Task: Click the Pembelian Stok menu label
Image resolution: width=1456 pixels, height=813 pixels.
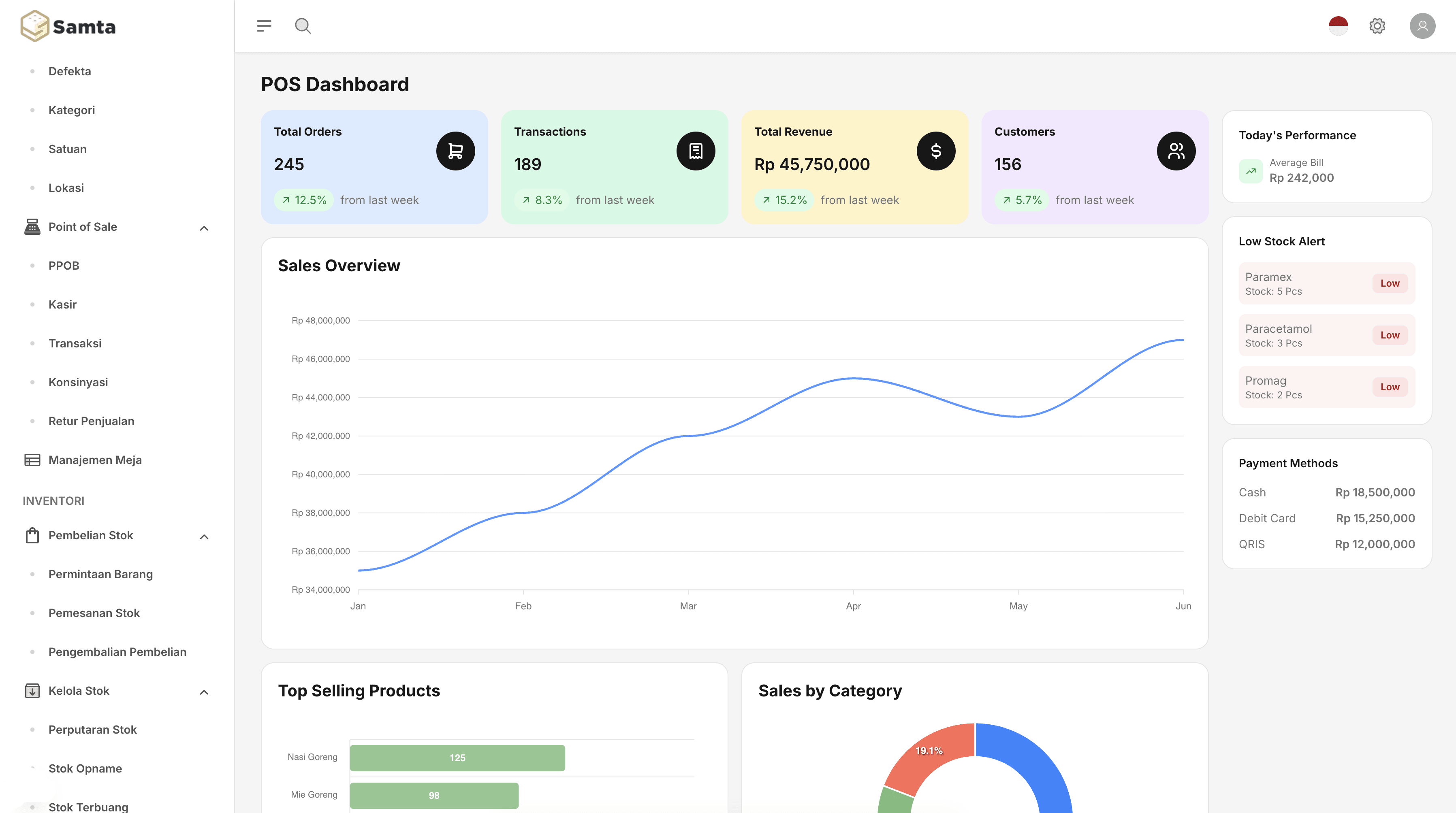Action: [x=91, y=535]
